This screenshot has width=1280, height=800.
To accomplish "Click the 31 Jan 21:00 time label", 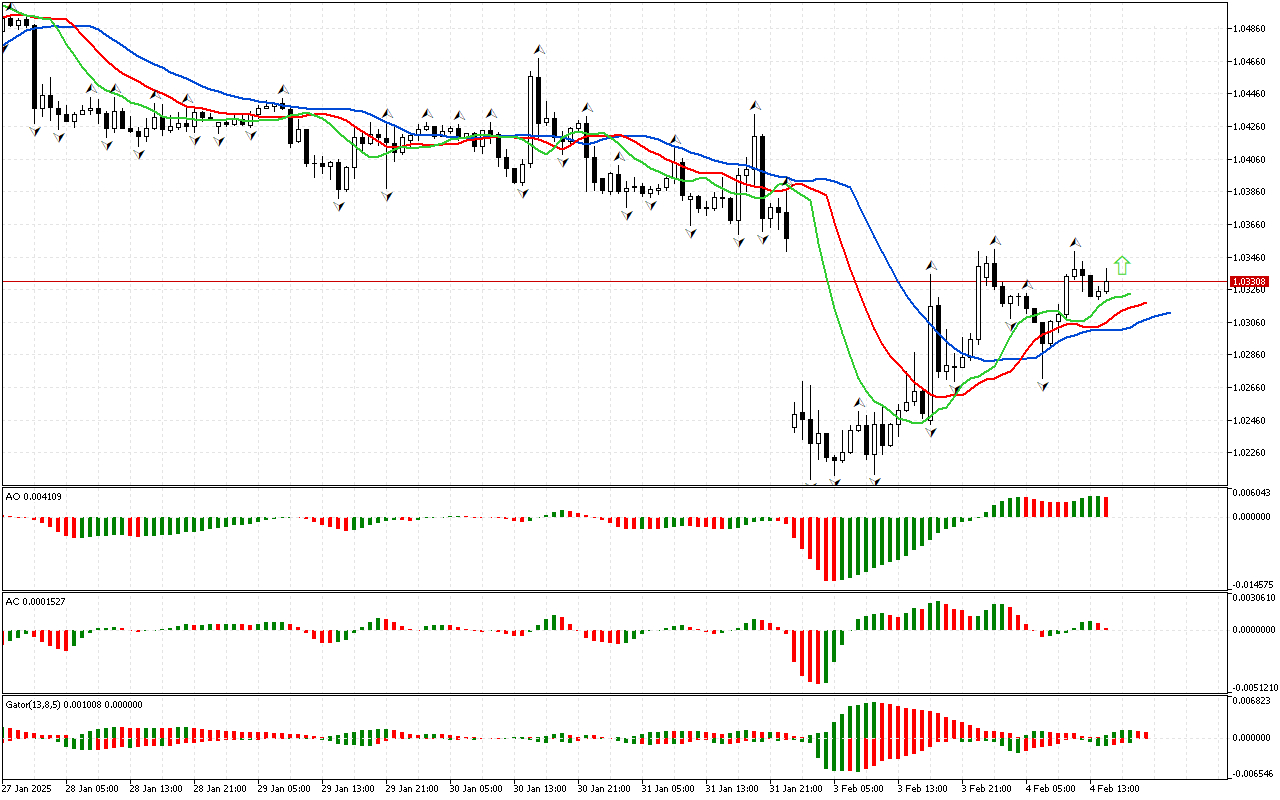I will pyautogui.click(x=794, y=789).
